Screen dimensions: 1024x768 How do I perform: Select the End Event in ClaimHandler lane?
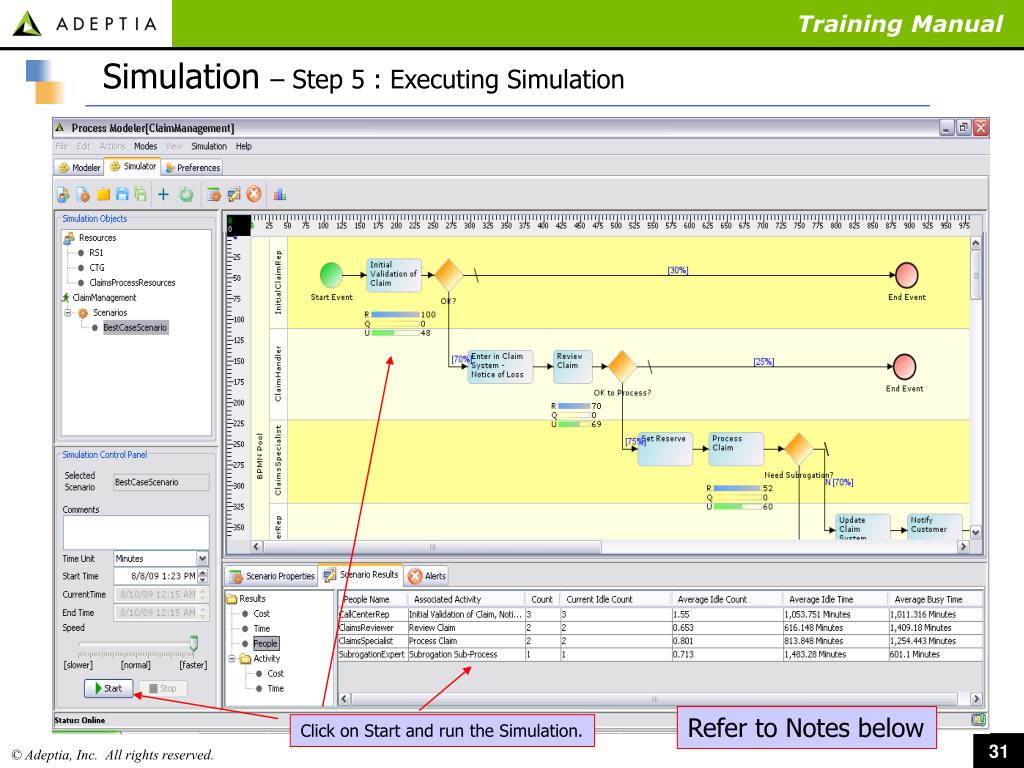pos(904,366)
